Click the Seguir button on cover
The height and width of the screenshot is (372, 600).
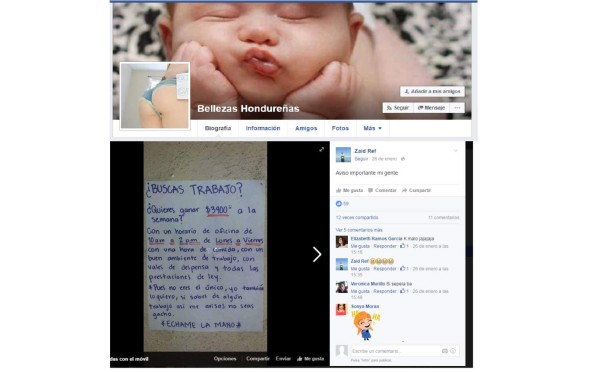[398, 108]
